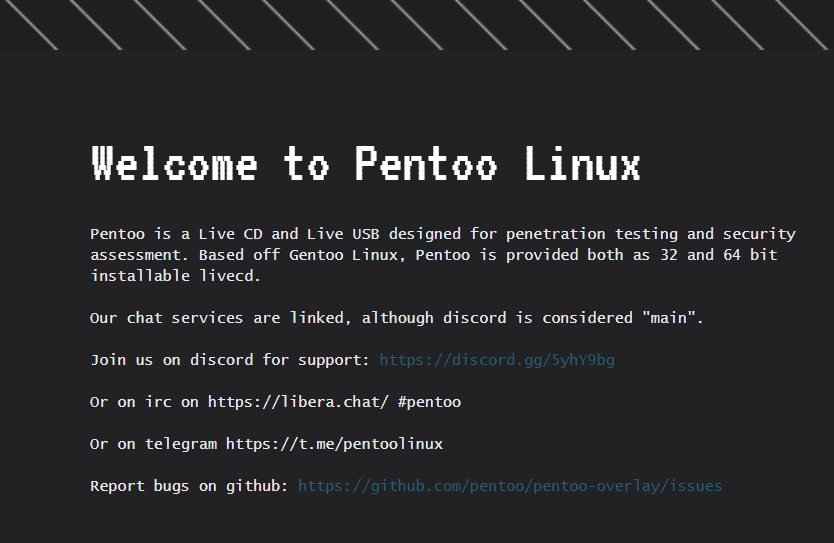Click the word "Linux" in the heading
The image size is (834, 543).
point(582,164)
